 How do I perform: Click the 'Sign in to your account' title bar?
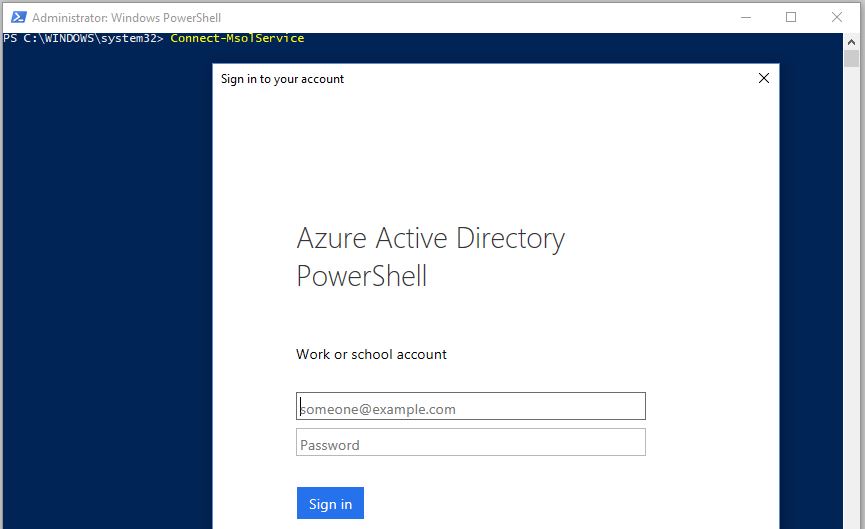[282, 79]
